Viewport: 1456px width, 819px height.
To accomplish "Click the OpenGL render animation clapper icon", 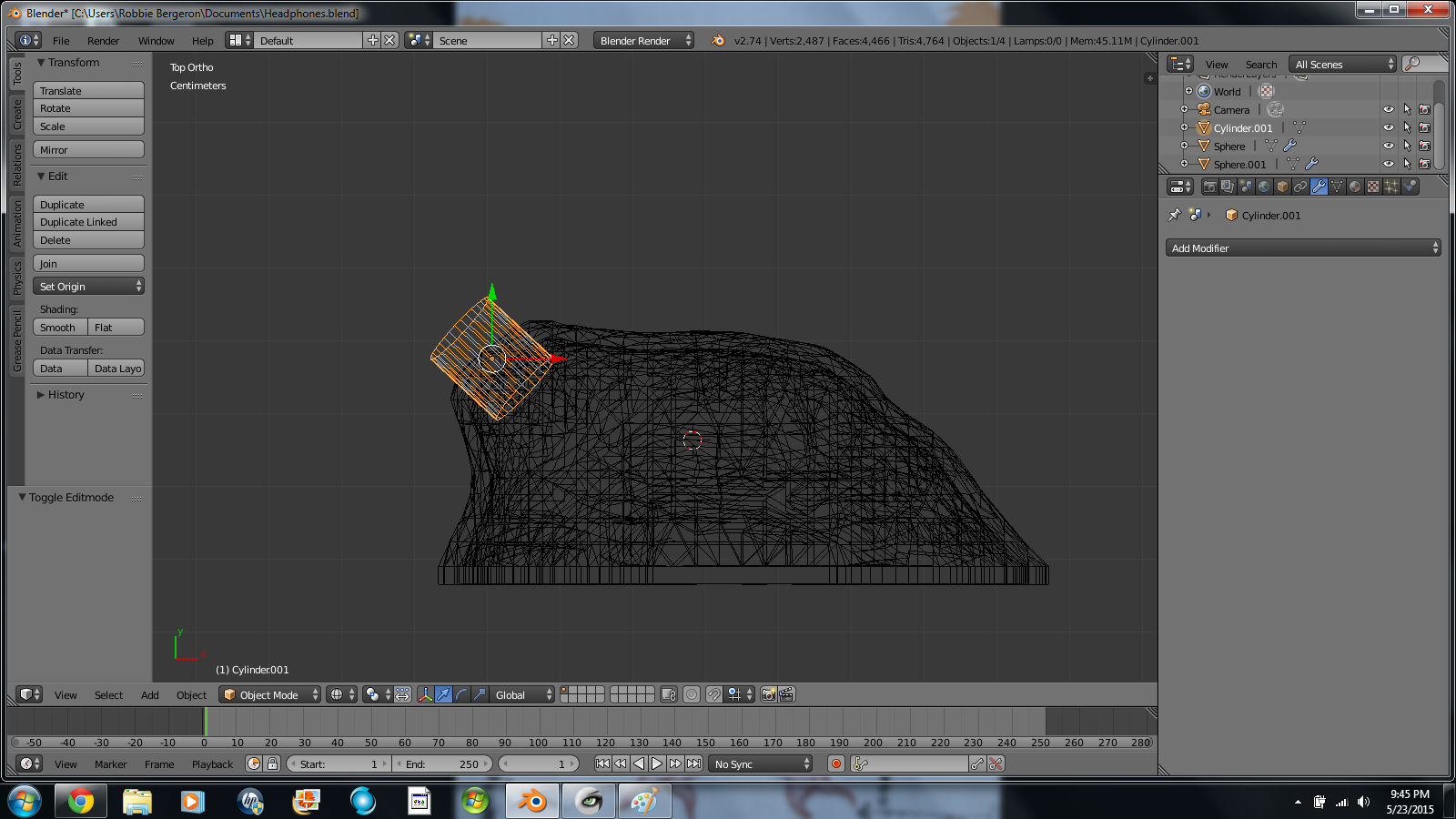I will point(787,694).
